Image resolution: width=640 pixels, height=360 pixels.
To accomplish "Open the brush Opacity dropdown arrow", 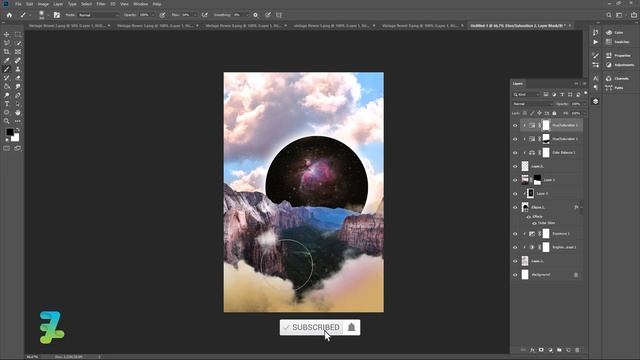I will click(153, 15).
